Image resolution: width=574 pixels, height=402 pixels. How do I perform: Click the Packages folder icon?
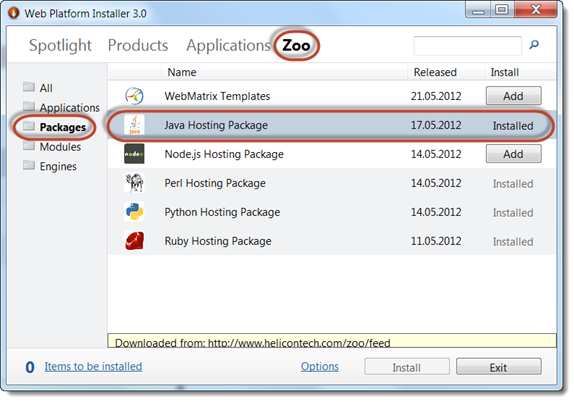coord(29,126)
